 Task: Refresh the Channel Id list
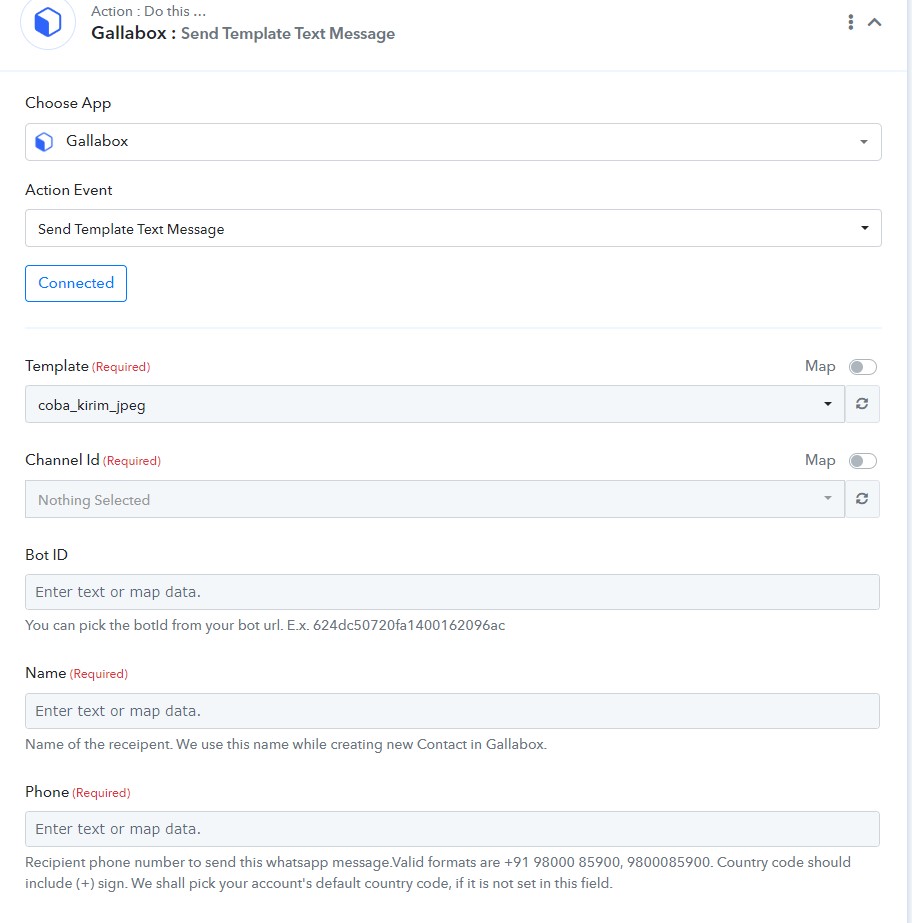click(862, 499)
